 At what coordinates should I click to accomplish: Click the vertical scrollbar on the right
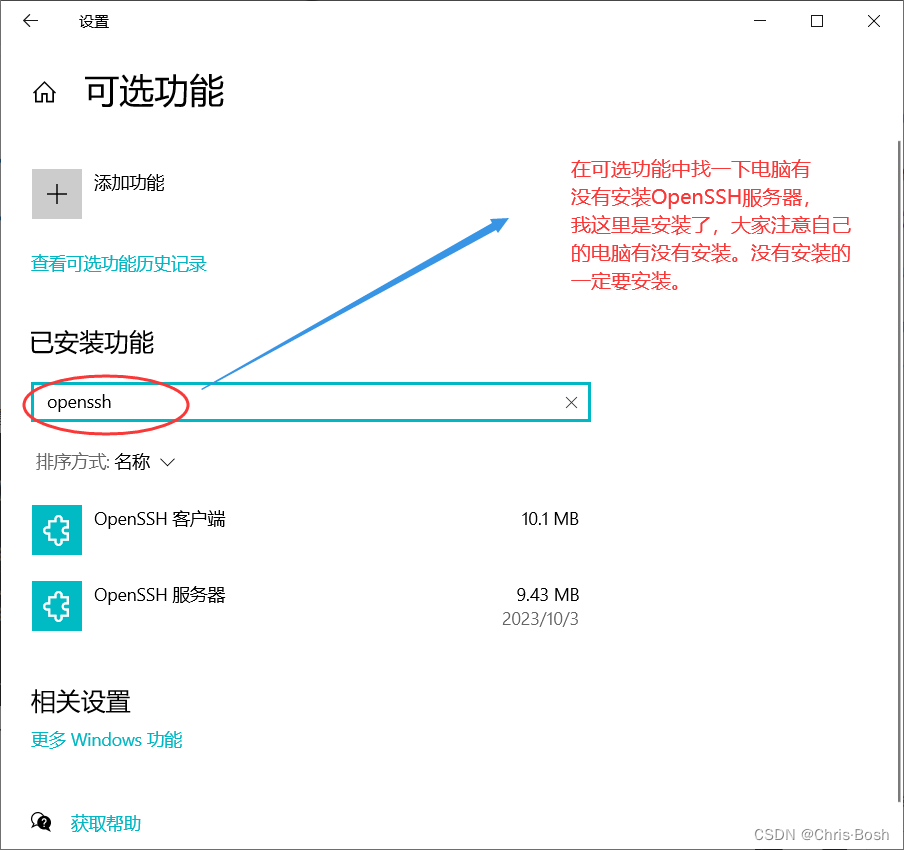pos(899,470)
